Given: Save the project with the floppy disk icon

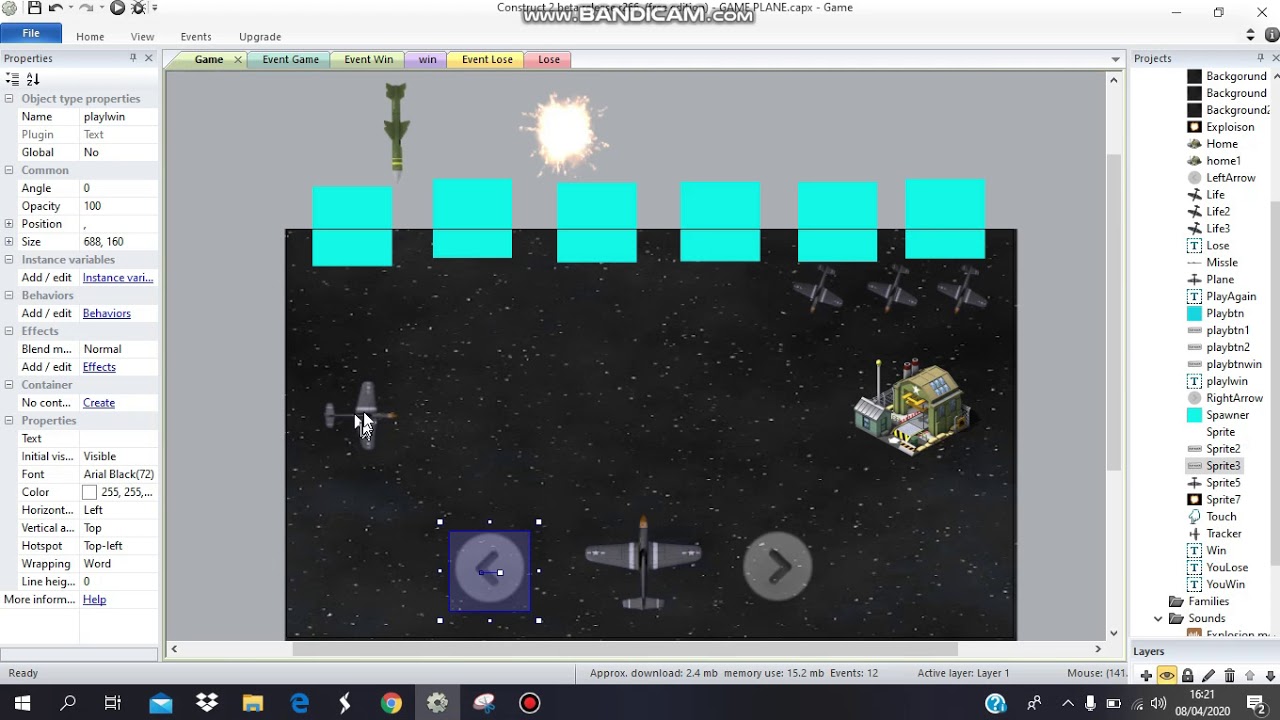Looking at the screenshot, I should coord(34,8).
